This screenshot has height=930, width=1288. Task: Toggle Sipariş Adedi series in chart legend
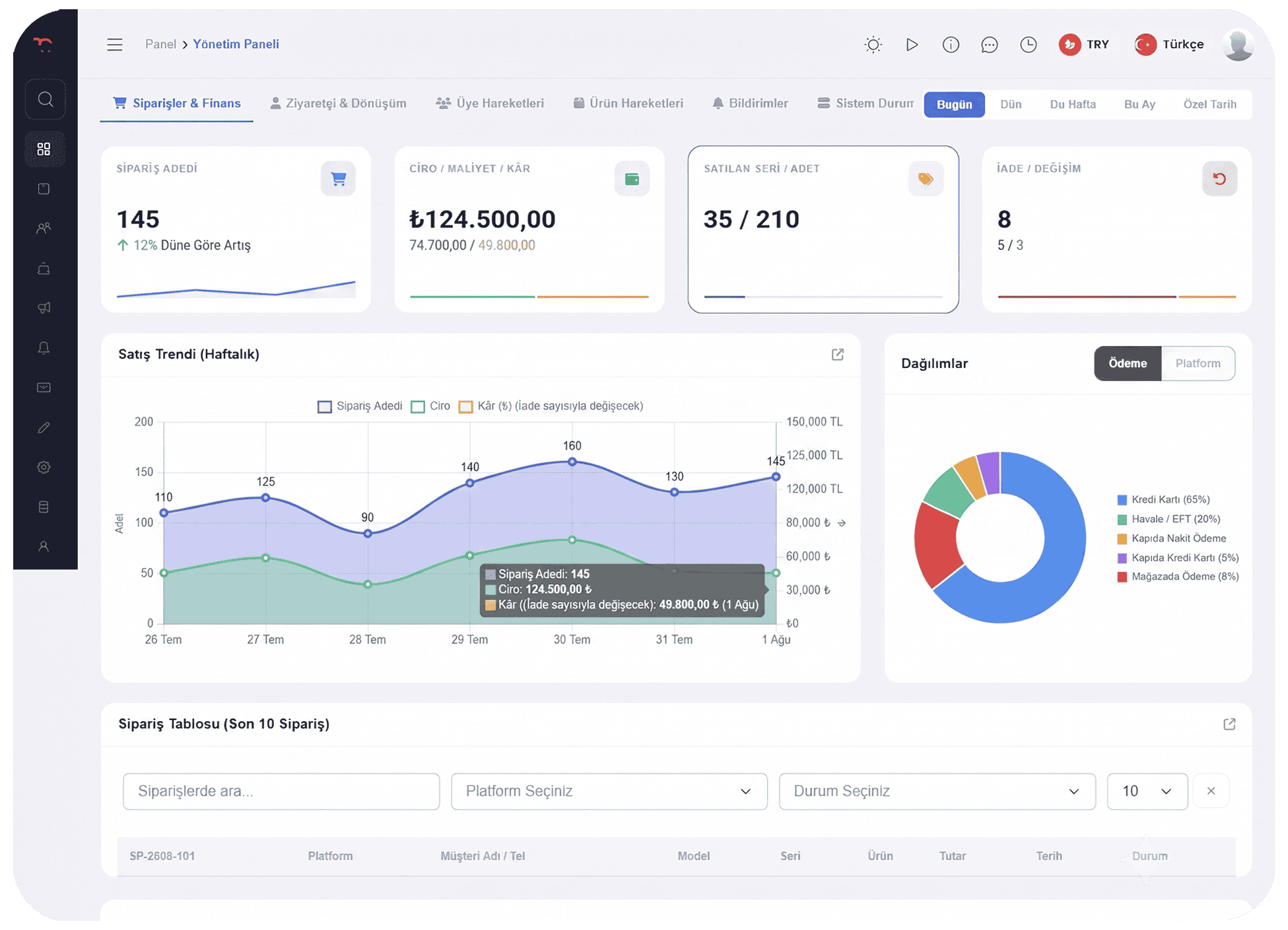pyautogui.click(x=360, y=406)
